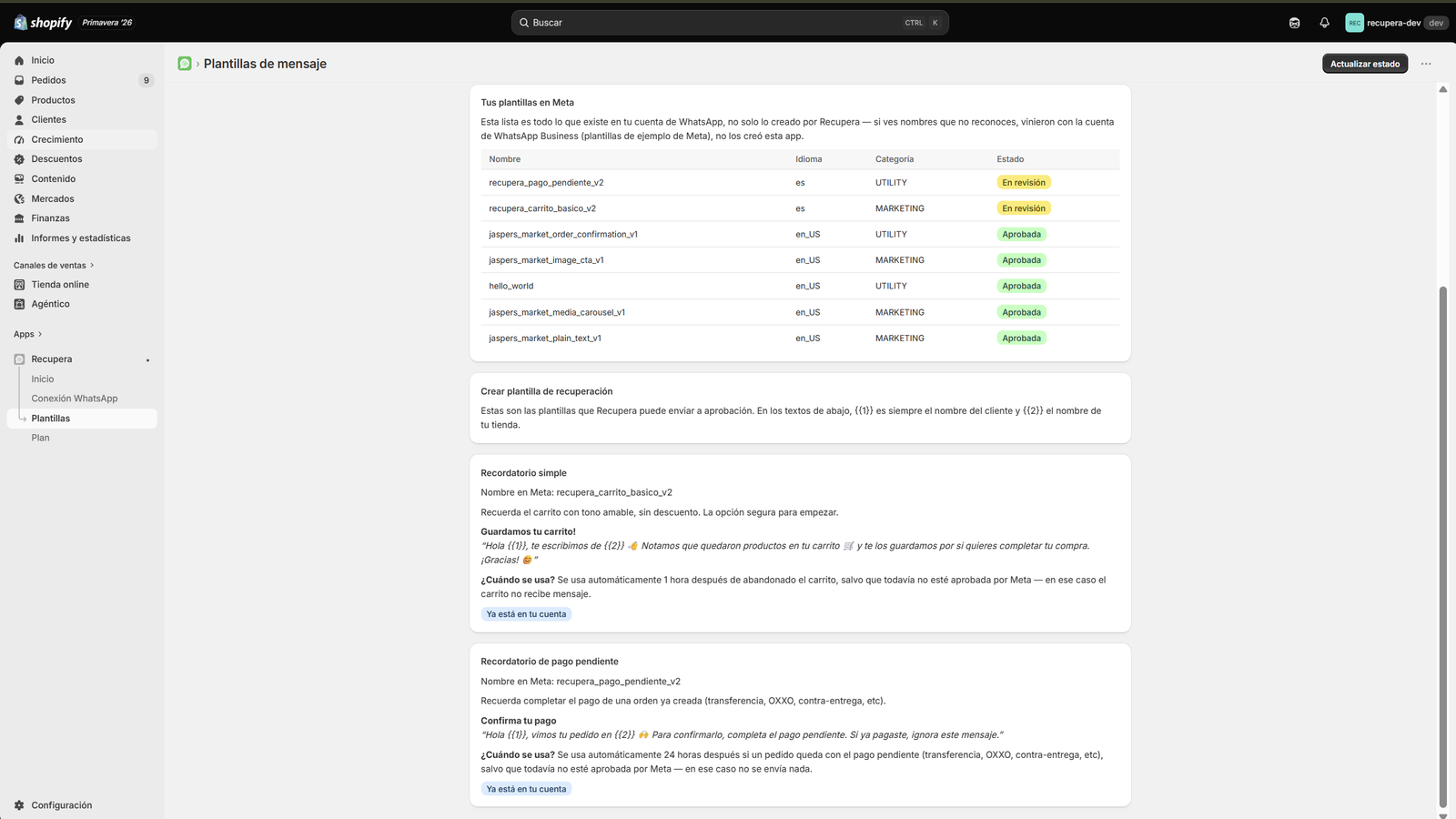Viewport: 1456px width, 819px height.
Task: Click the Recupera app icon in sidebar
Action: pos(19,359)
